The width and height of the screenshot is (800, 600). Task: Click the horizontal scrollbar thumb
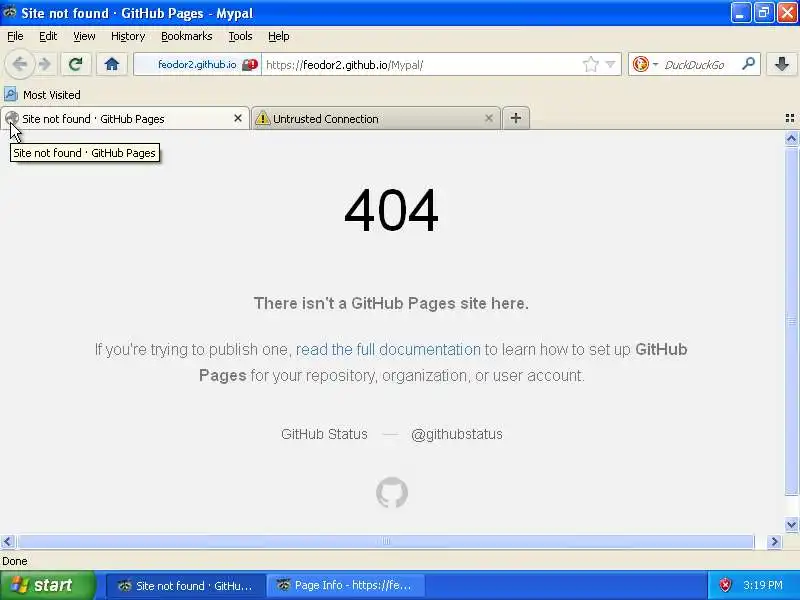pyautogui.click(x=386, y=541)
